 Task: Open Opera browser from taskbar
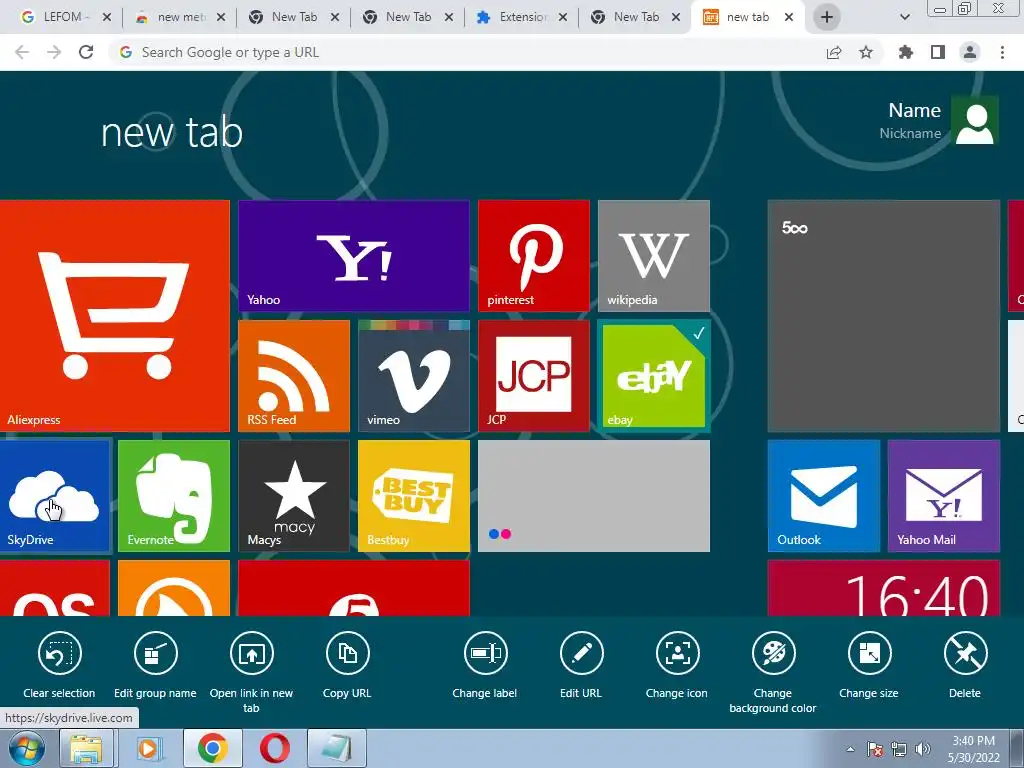[x=275, y=748]
